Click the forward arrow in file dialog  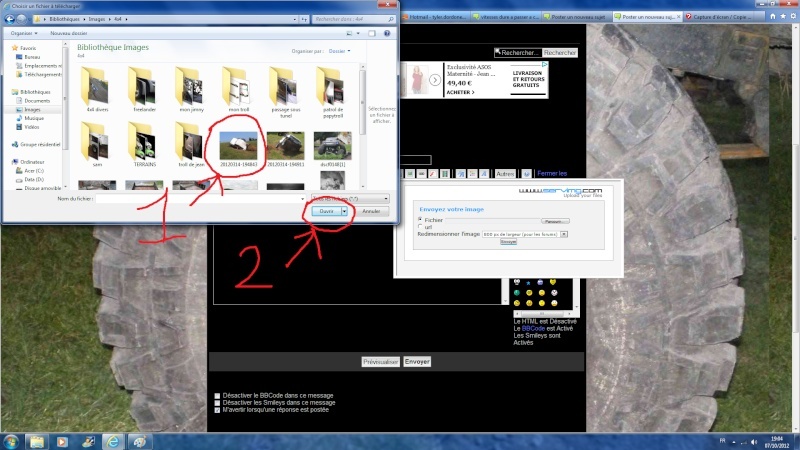coord(21,19)
